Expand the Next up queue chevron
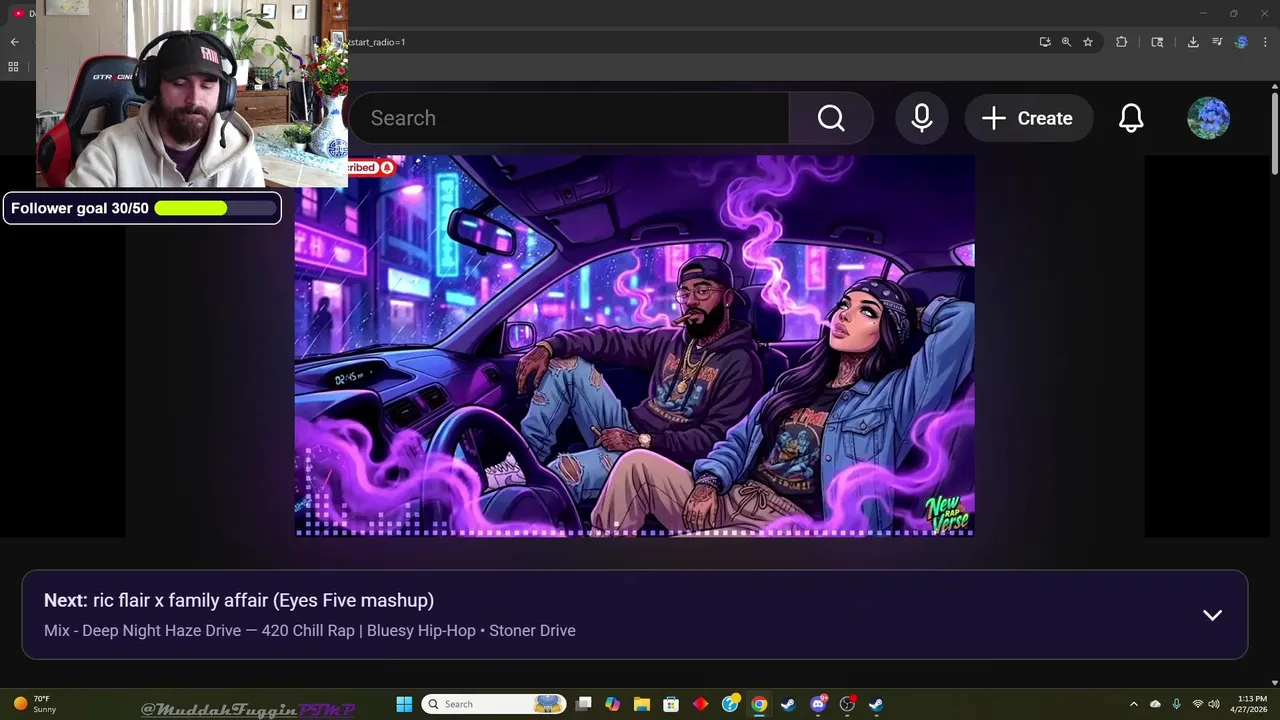The image size is (1280, 720). click(1212, 615)
